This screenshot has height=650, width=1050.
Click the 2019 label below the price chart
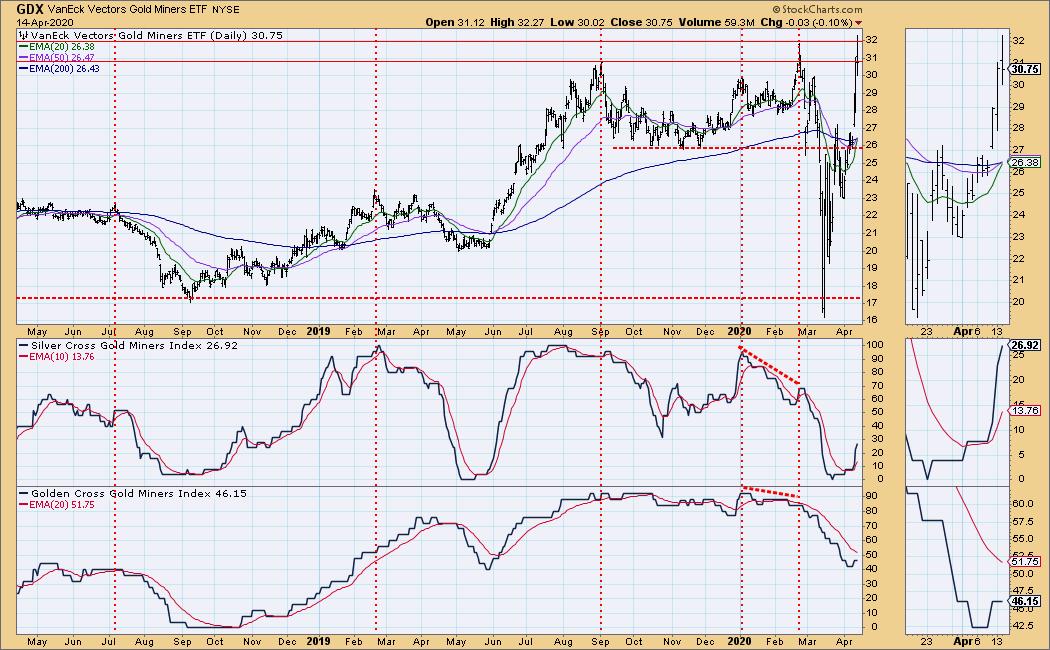click(318, 331)
